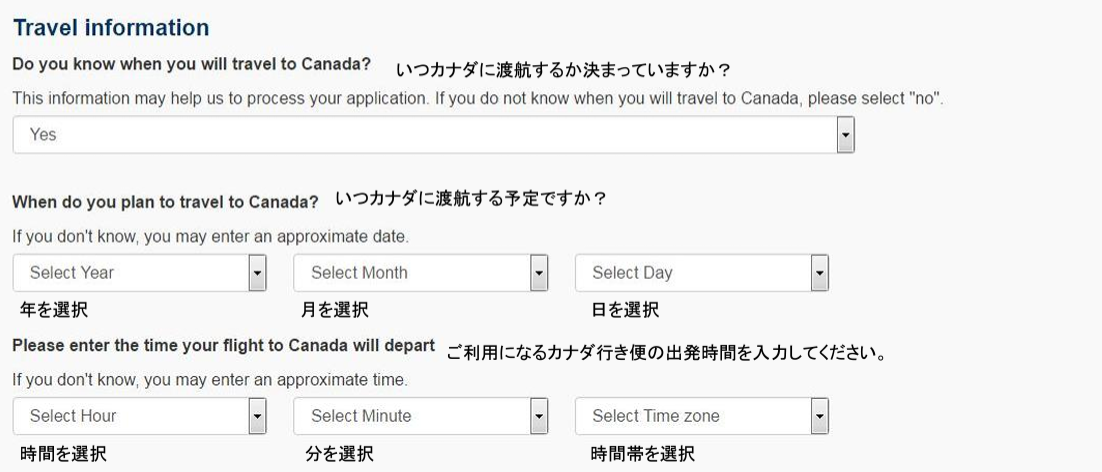The image size is (1102, 472).
Task: Click the 'Select Month' field text
Action: click(359, 272)
